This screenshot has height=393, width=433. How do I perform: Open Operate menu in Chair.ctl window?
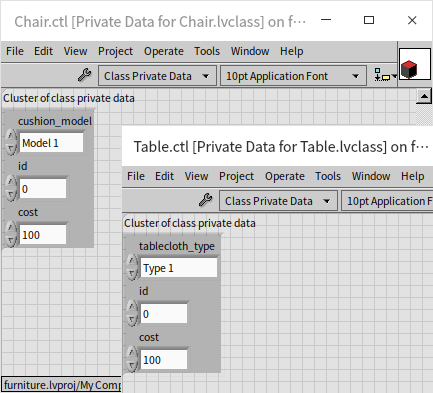[x=164, y=51]
